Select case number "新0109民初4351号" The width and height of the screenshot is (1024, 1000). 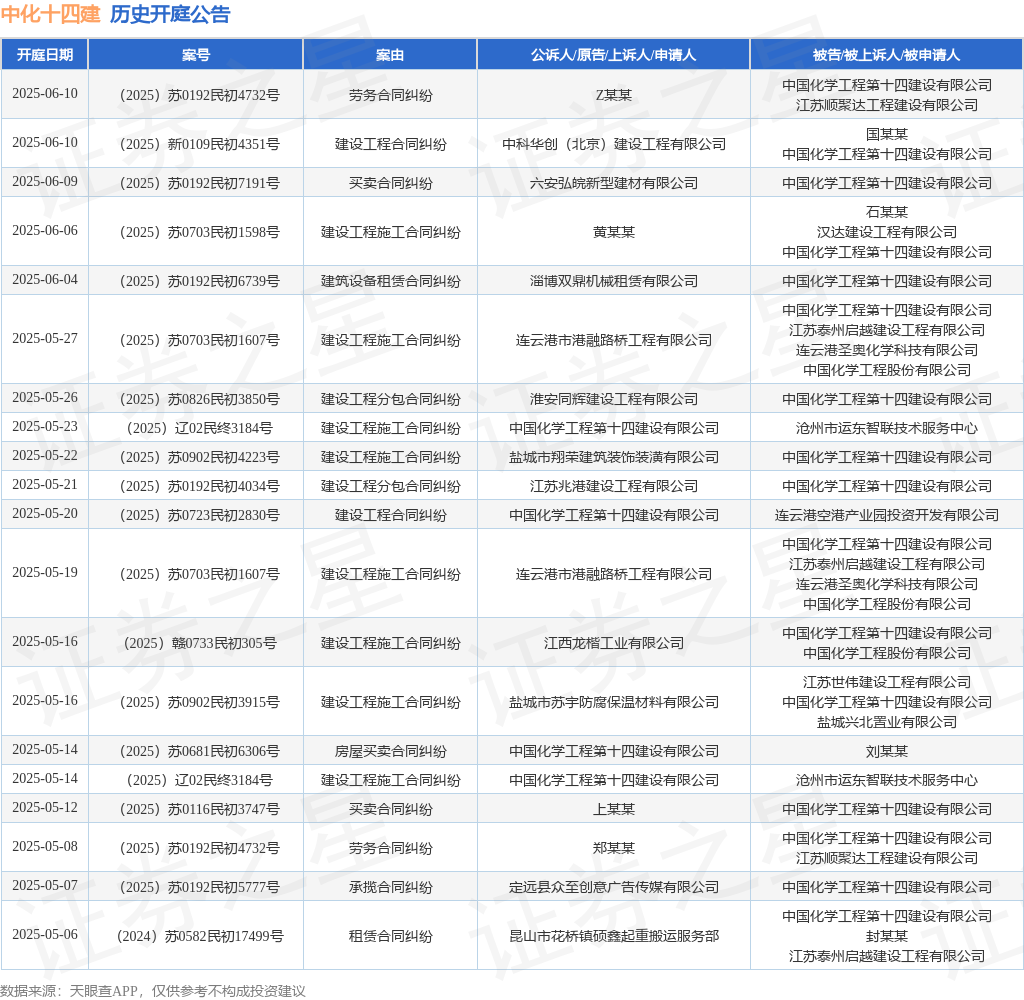[x=223, y=144]
